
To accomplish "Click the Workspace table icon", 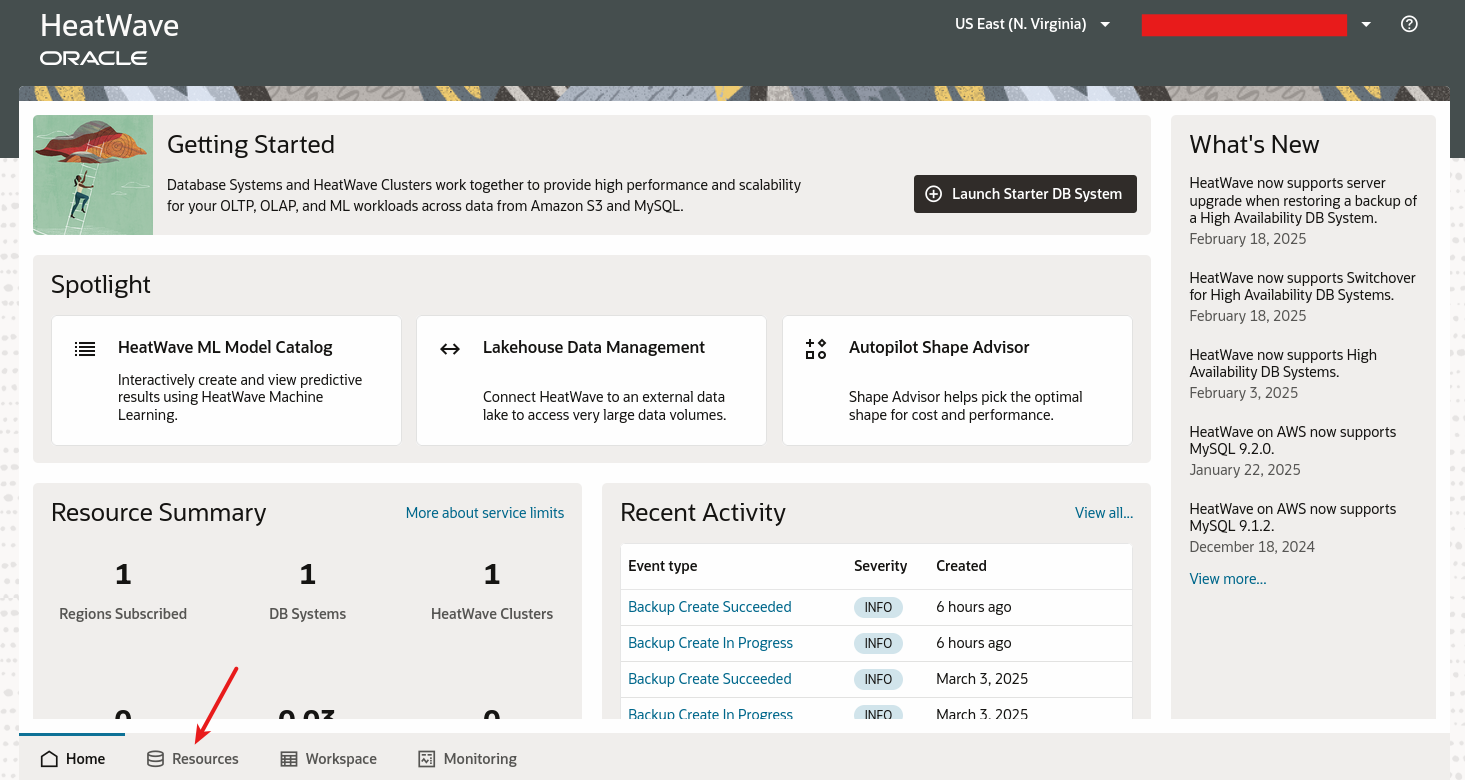I will [289, 759].
